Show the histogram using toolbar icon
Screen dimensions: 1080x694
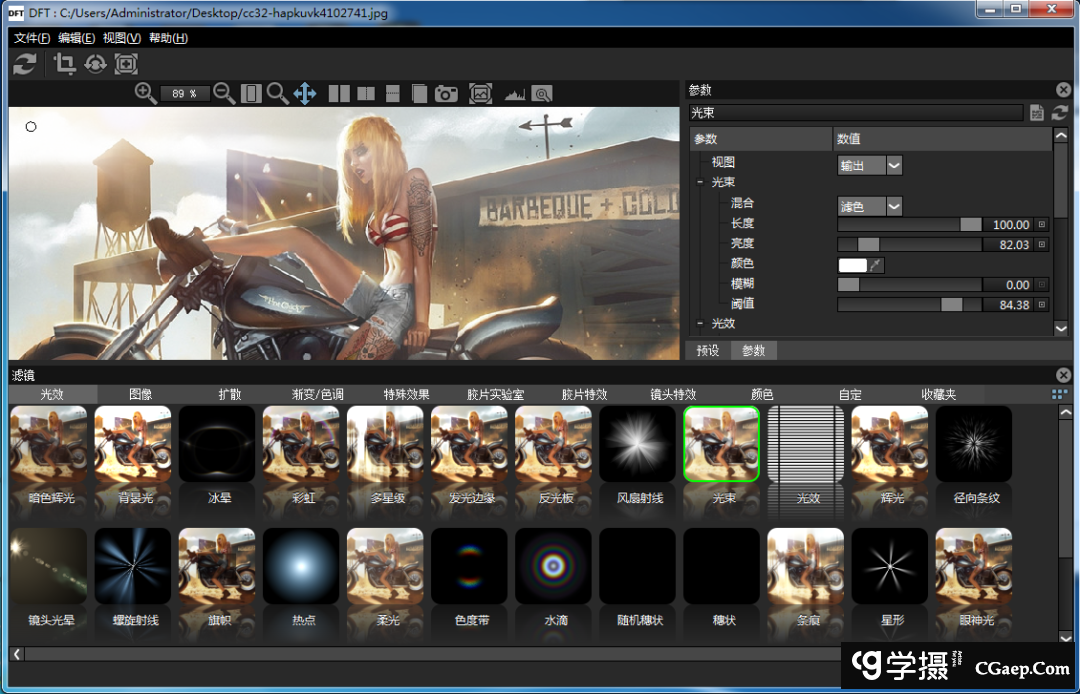(x=514, y=94)
